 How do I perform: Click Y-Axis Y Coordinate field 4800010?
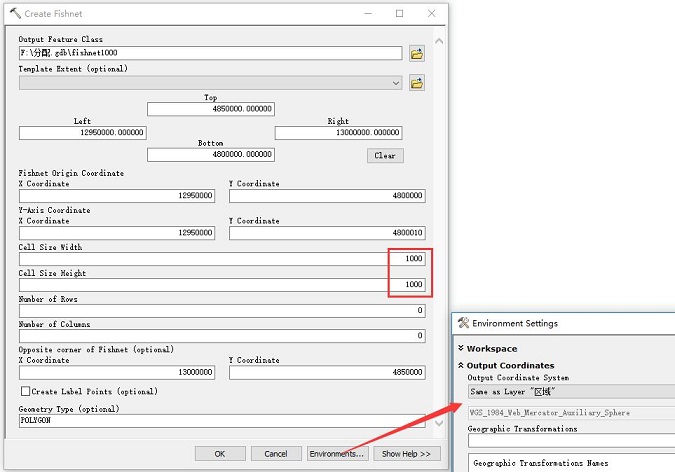[327, 233]
